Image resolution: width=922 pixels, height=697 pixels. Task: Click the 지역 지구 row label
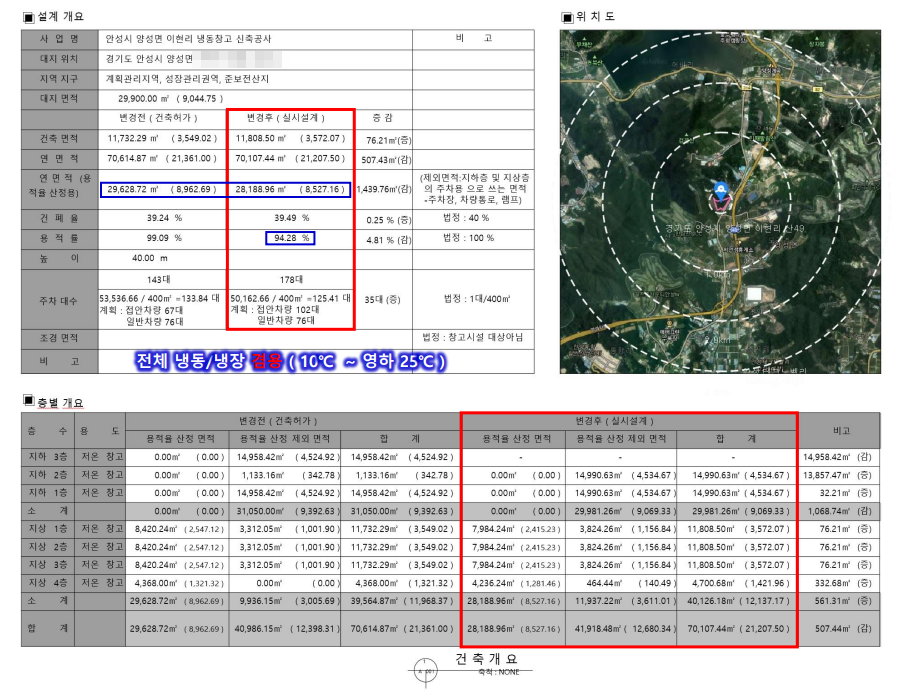[59, 79]
